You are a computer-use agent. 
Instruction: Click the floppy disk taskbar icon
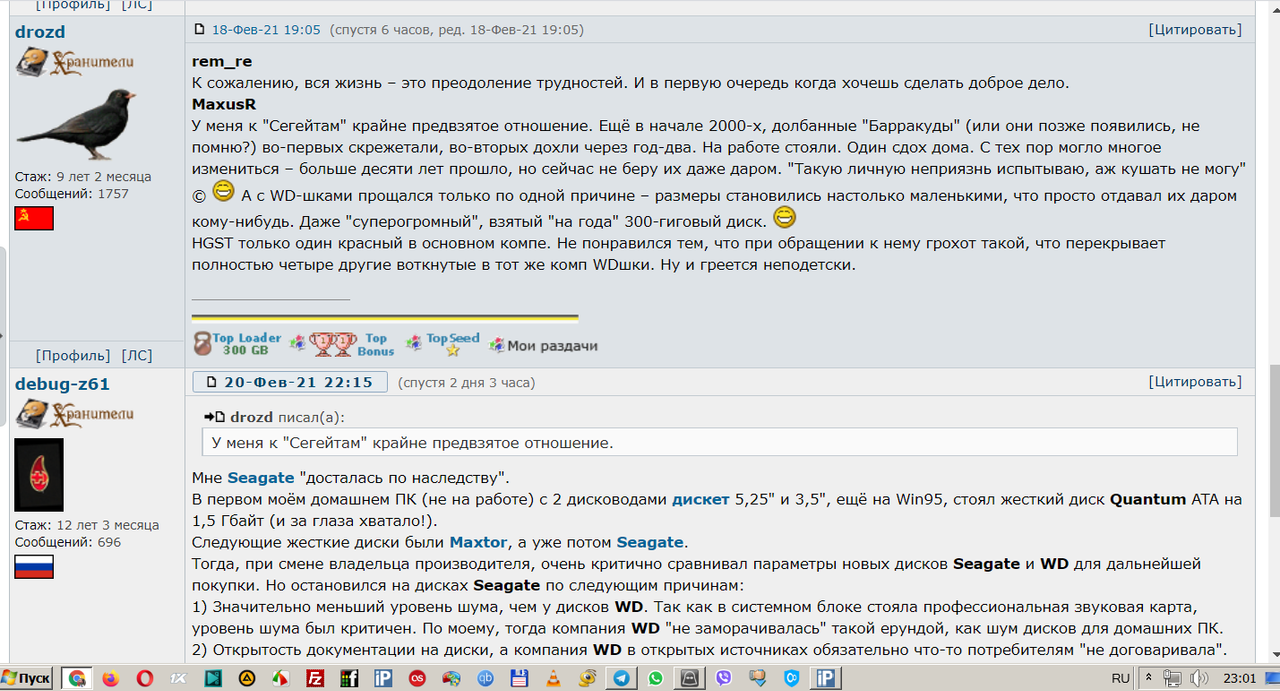click(519, 678)
